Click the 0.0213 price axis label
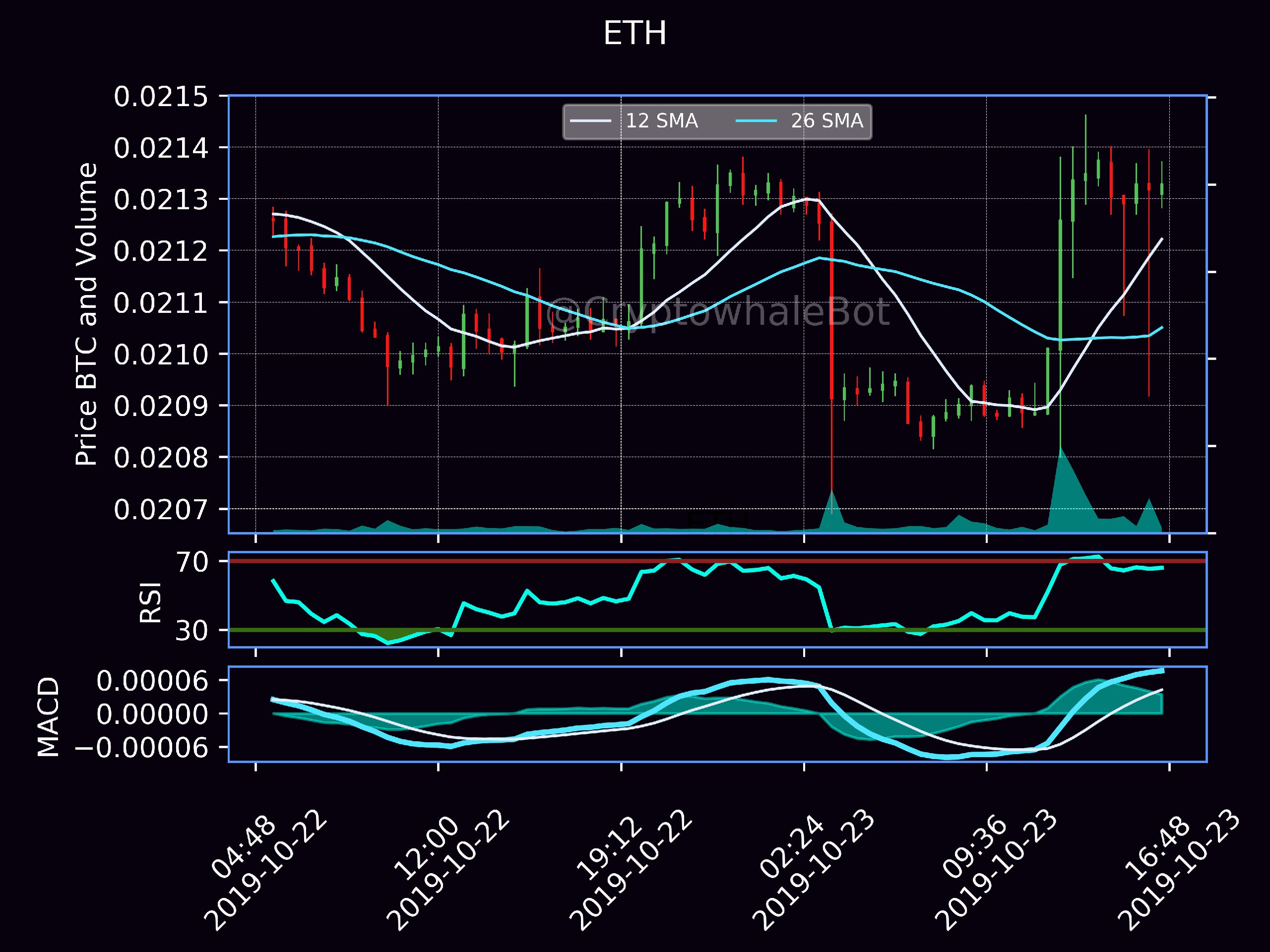The height and width of the screenshot is (952, 1270). pyautogui.click(x=161, y=200)
